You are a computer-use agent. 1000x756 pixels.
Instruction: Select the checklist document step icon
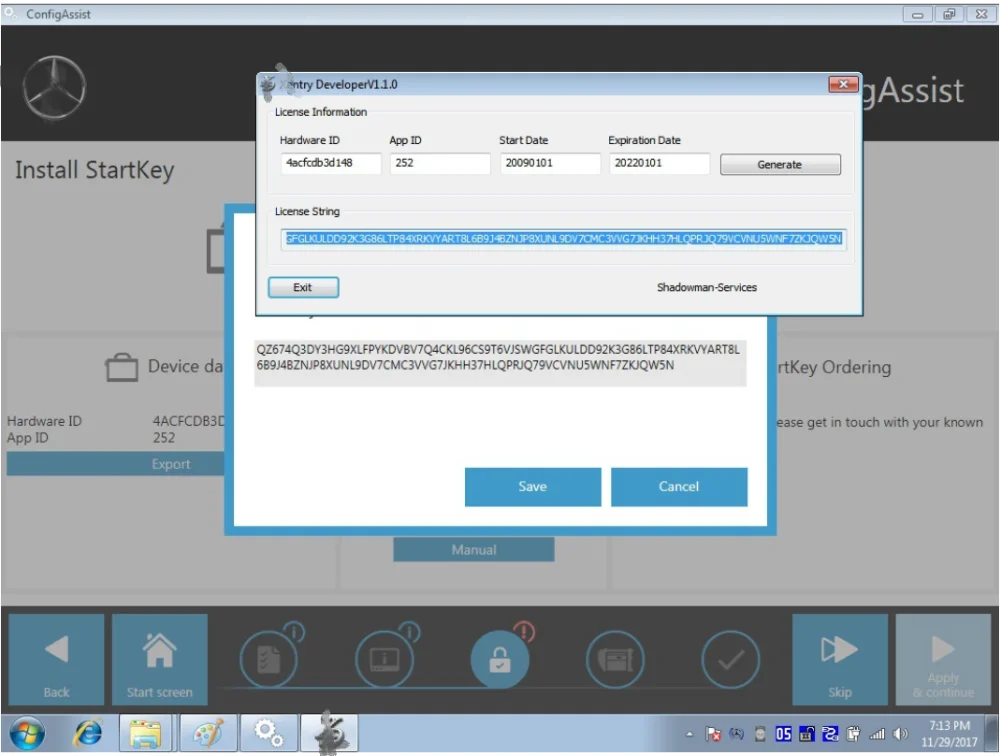click(268, 660)
